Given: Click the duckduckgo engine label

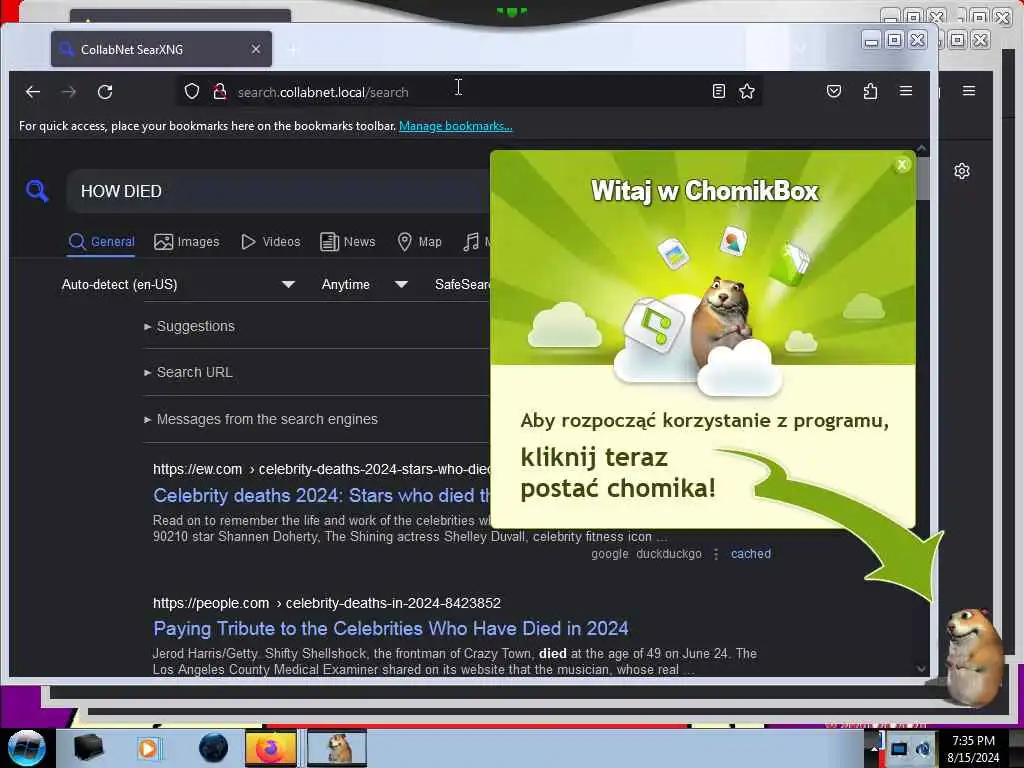Looking at the screenshot, I should [x=669, y=554].
